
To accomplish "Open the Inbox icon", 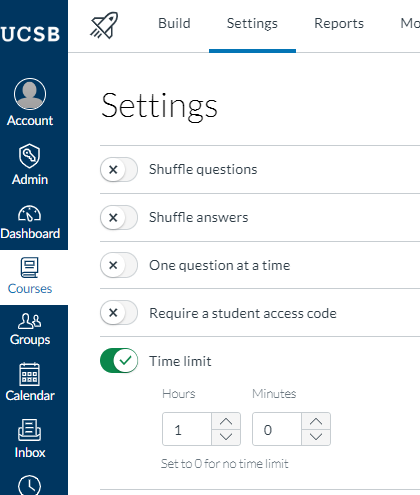I will coord(30,430).
